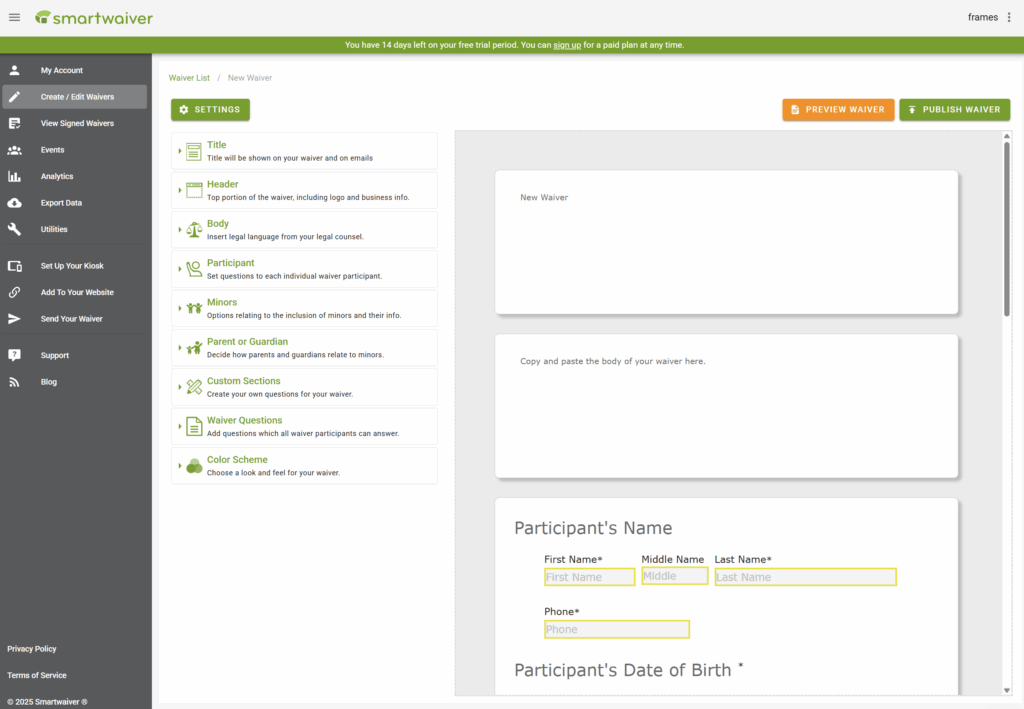Image resolution: width=1024 pixels, height=709 pixels.
Task: Click the First Name input field
Action: [589, 577]
